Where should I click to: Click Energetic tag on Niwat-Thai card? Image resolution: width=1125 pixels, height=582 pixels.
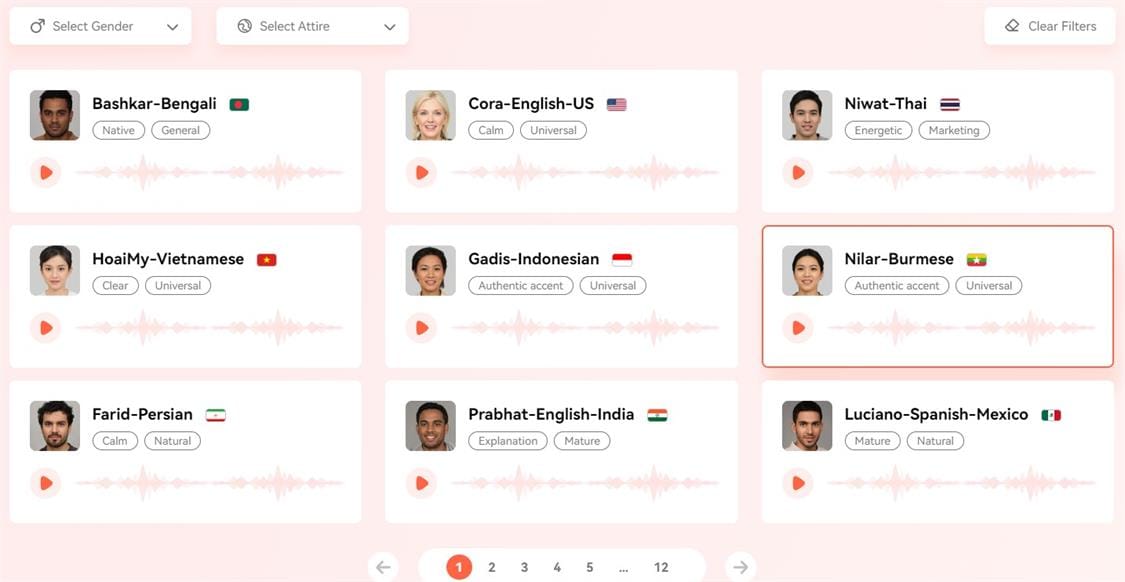[878, 131]
